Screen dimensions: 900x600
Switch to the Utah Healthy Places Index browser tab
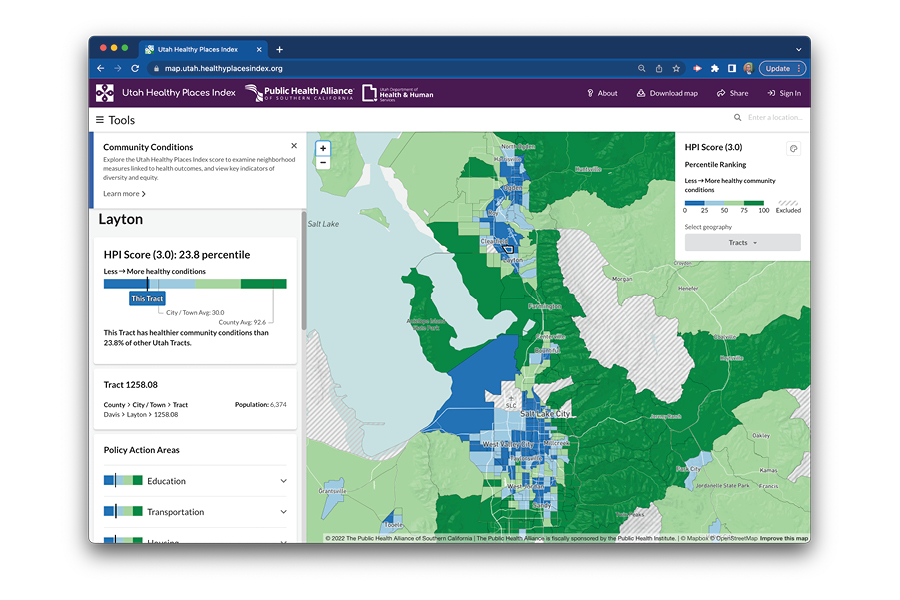coord(200,47)
